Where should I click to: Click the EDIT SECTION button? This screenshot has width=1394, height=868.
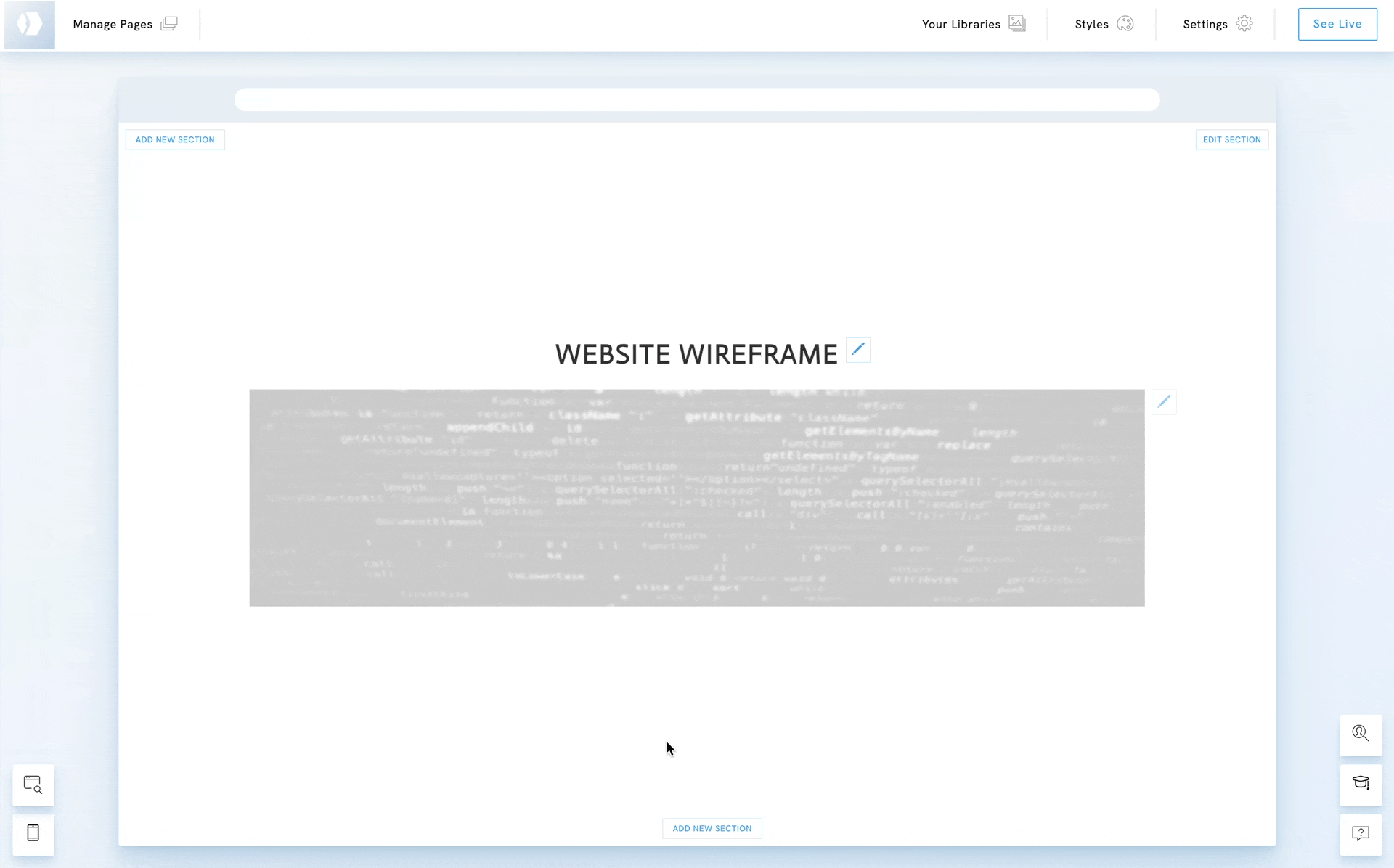[x=1231, y=139]
